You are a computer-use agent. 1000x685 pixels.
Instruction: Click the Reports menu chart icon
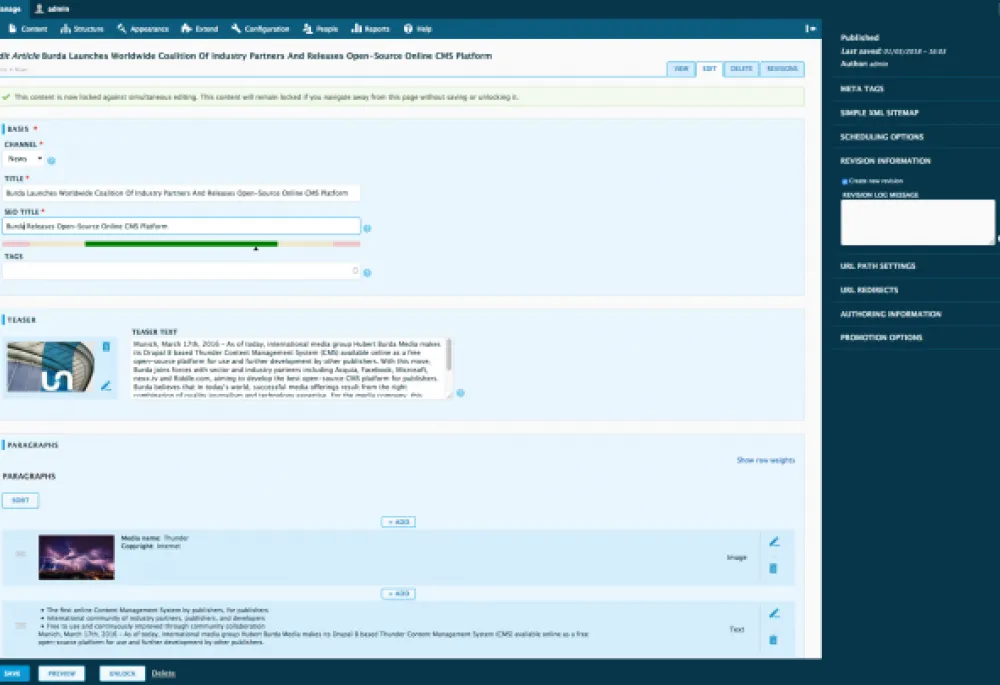[x=357, y=28]
